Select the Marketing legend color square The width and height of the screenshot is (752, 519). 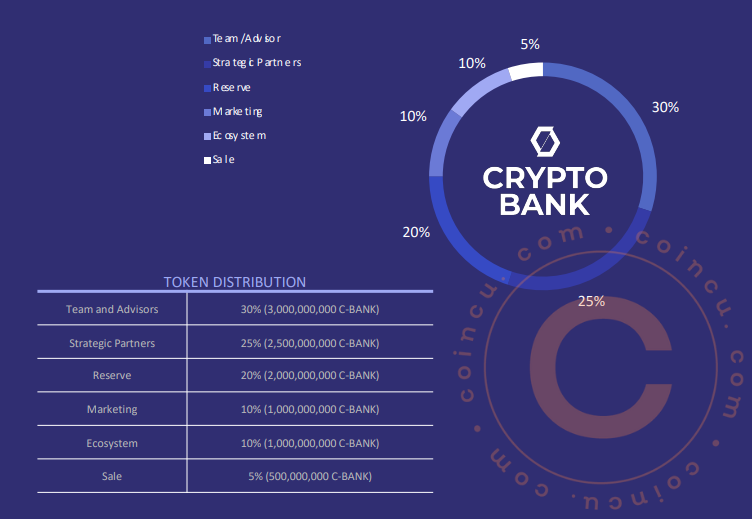pyautogui.click(x=207, y=112)
